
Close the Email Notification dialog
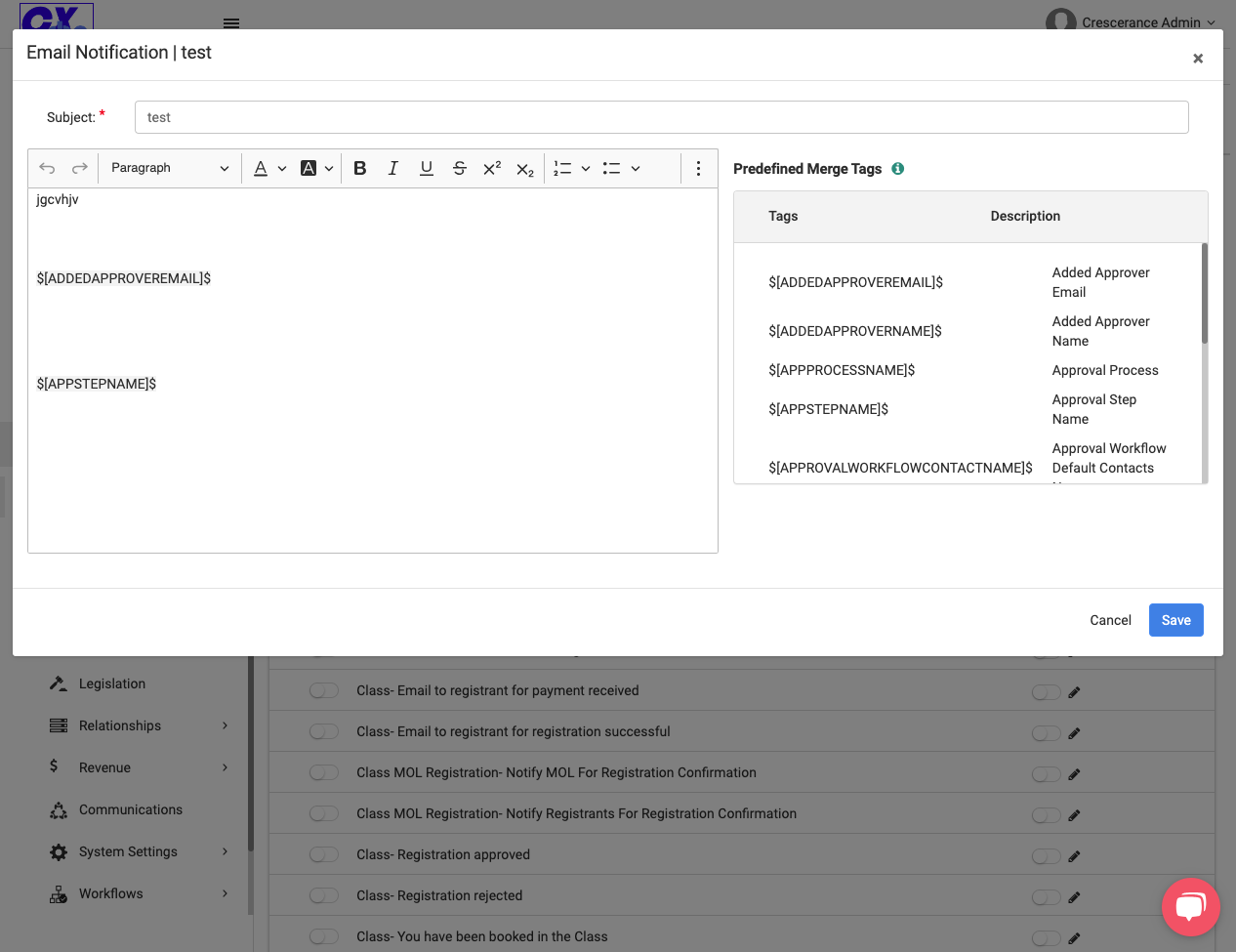[x=1198, y=59]
